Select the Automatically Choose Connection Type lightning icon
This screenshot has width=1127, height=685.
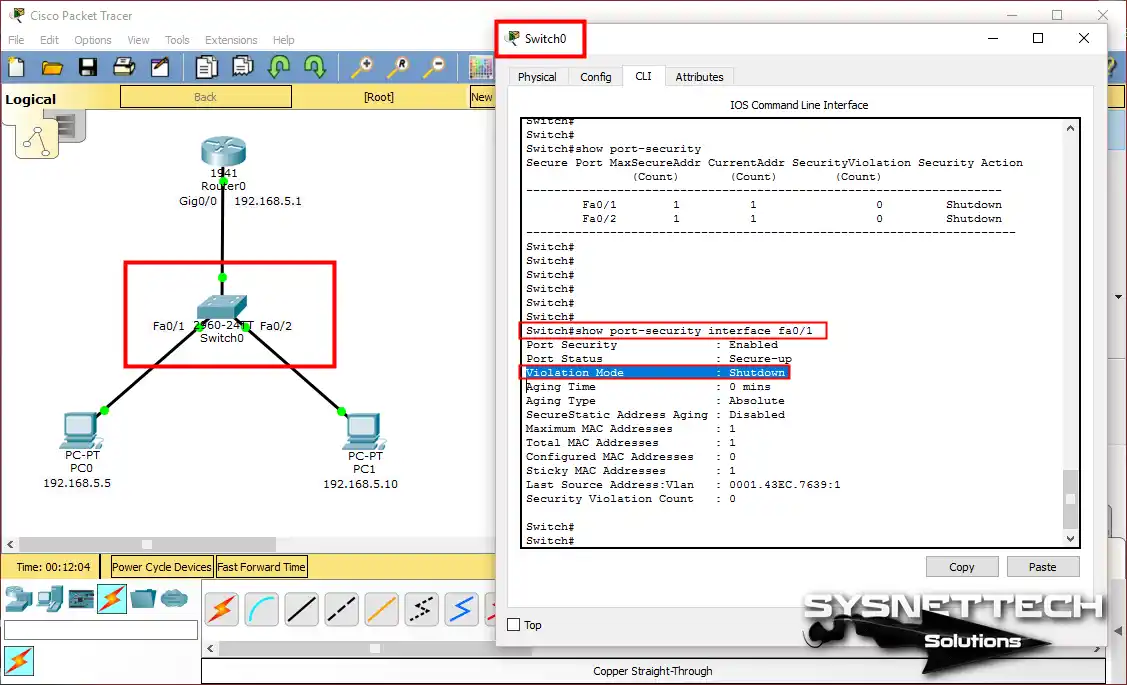pos(221,608)
